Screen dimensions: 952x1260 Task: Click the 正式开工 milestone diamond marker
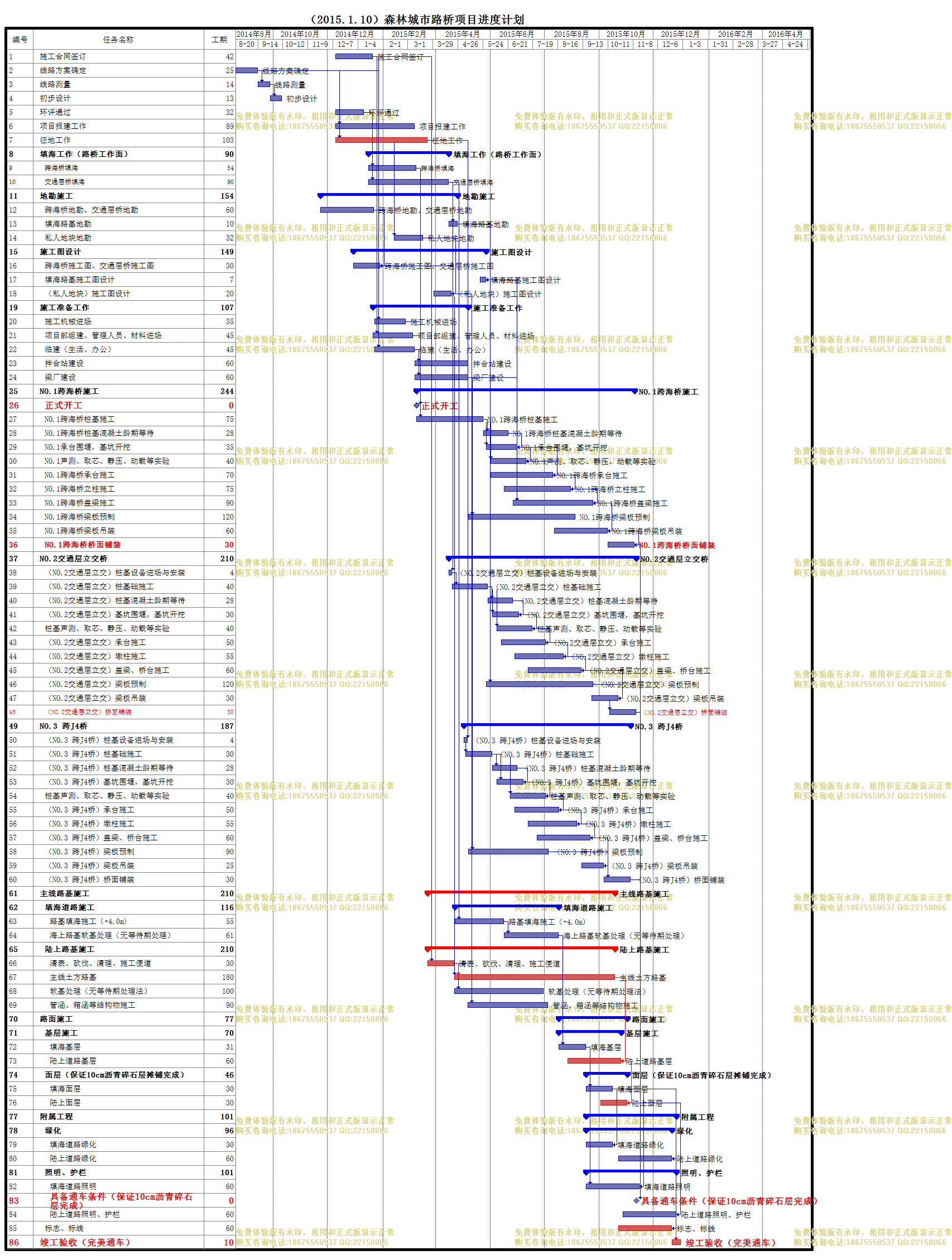click(x=416, y=406)
